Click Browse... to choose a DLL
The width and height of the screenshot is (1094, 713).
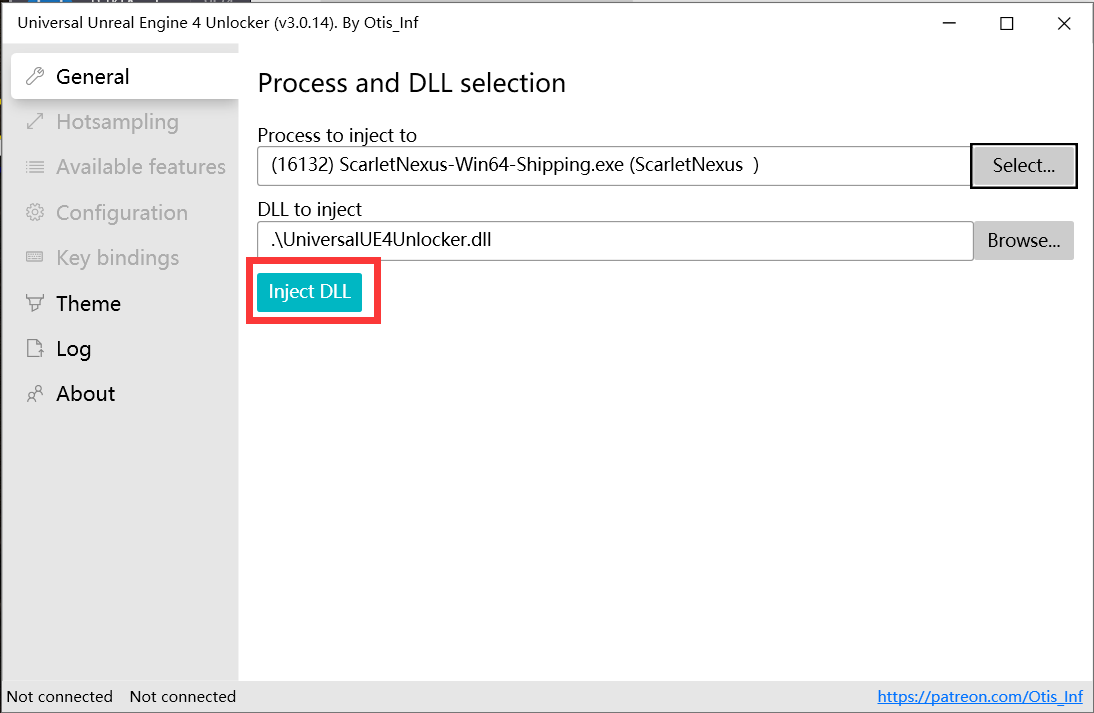click(1023, 241)
